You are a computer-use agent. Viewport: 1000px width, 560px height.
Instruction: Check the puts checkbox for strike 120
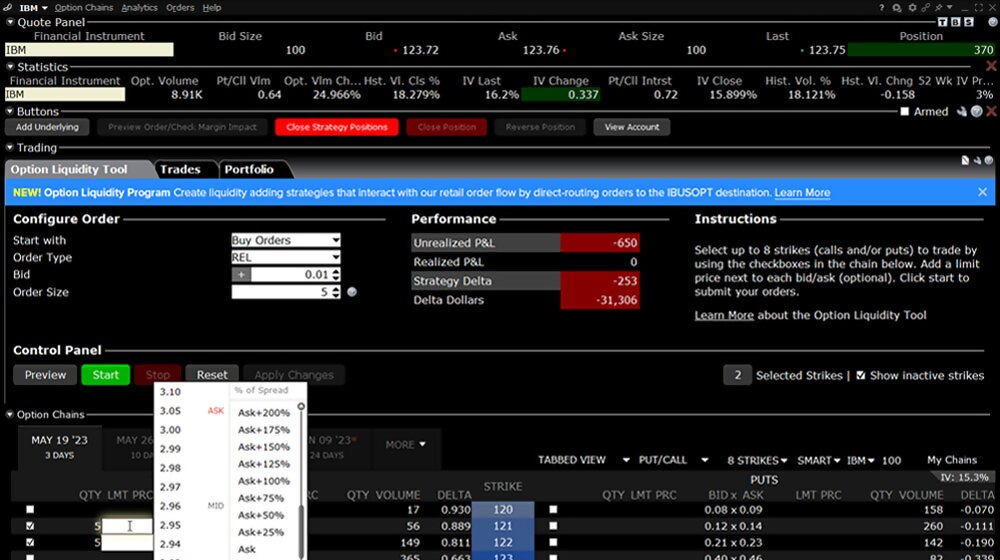tap(553, 510)
